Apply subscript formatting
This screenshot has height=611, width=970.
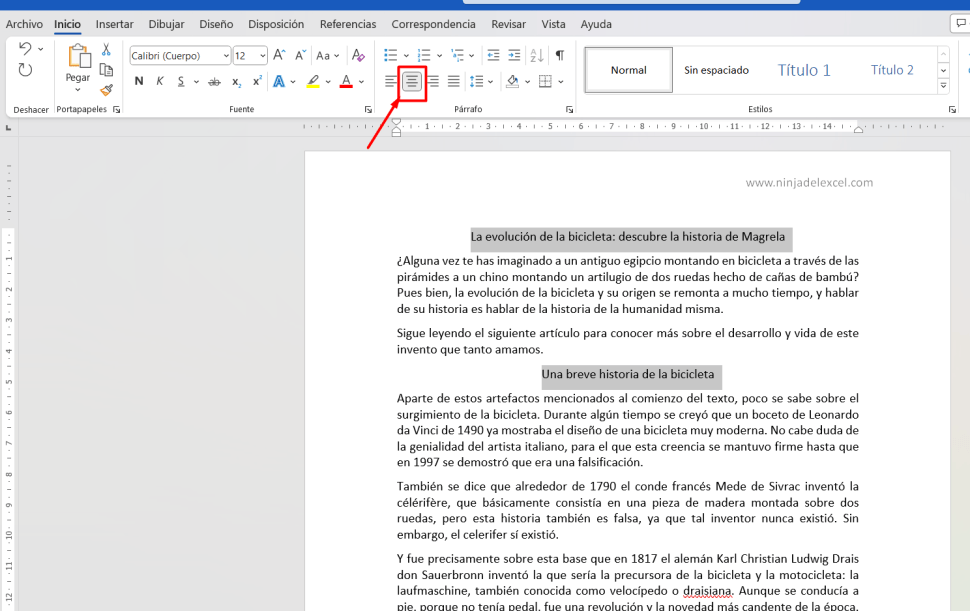(237, 80)
